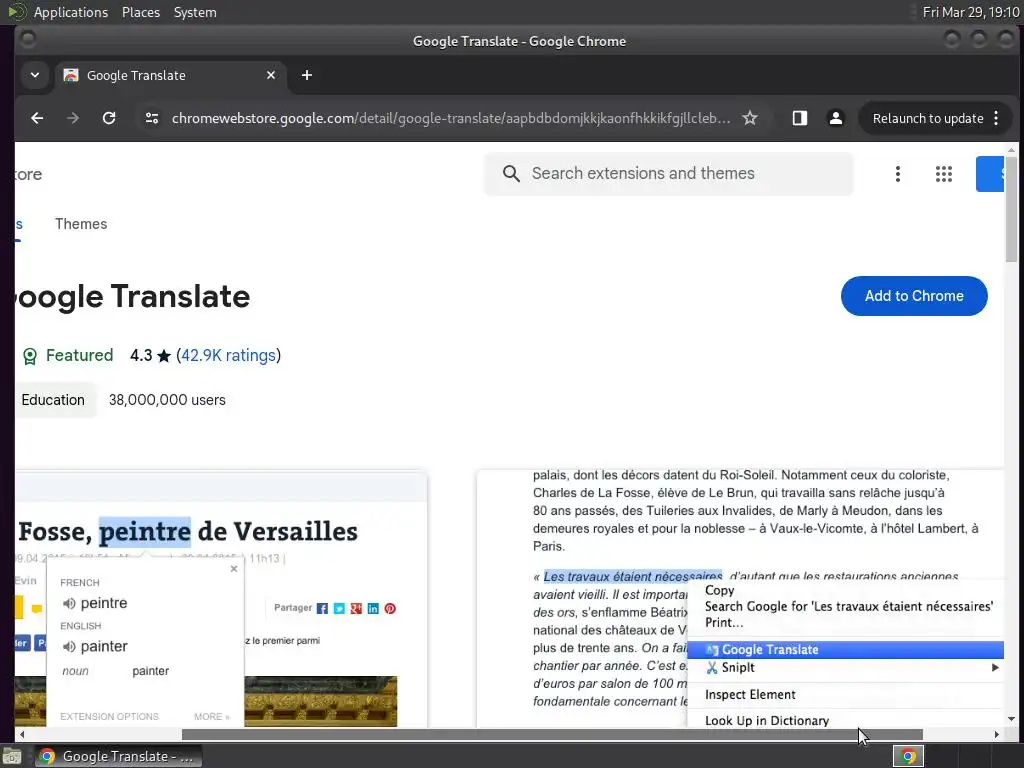Click the Add to Chrome button
This screenshot has width=1024, height=768.
(914, 296)
